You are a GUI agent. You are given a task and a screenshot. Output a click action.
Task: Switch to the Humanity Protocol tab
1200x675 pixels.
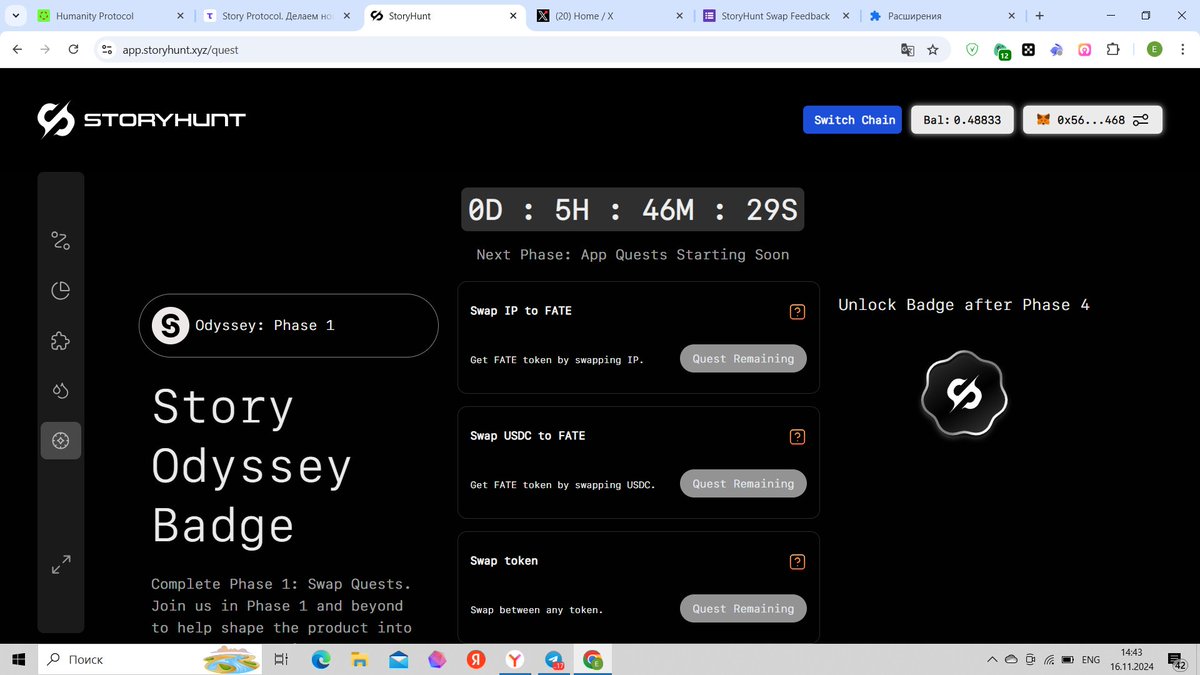[x=110, y=16]
